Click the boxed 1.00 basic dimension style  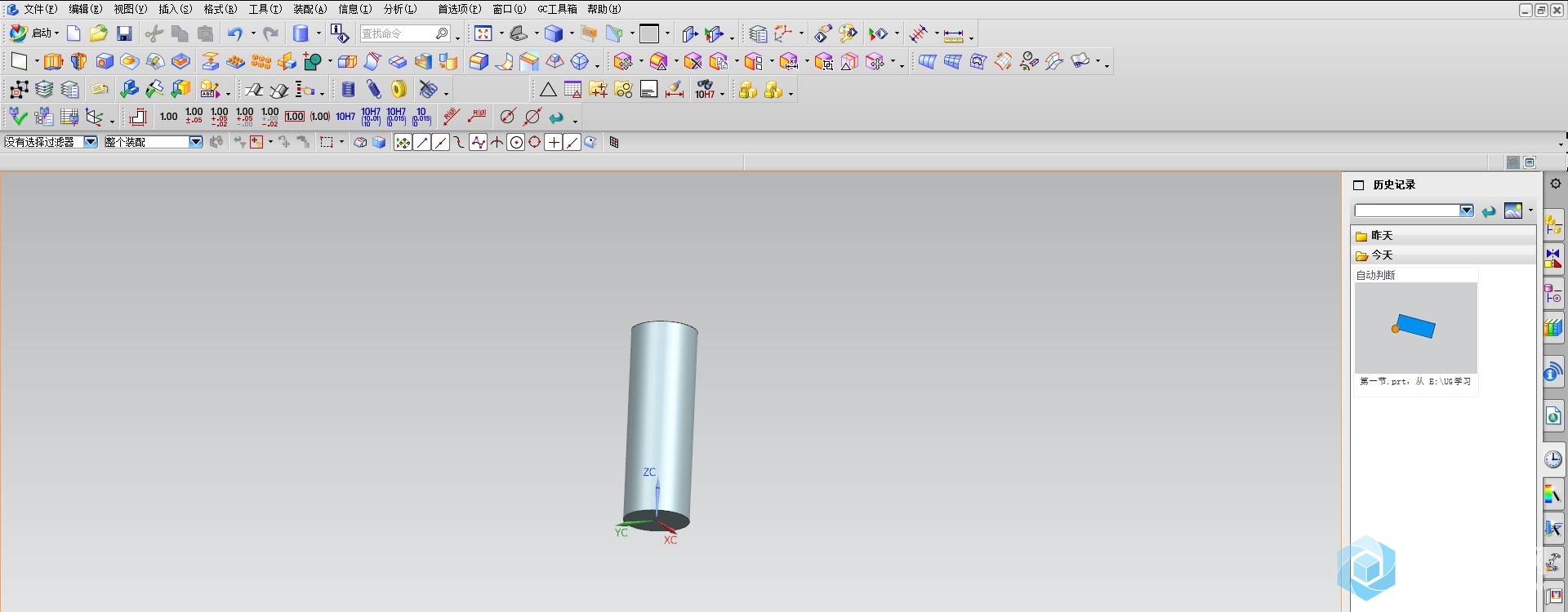pos(295,117)
